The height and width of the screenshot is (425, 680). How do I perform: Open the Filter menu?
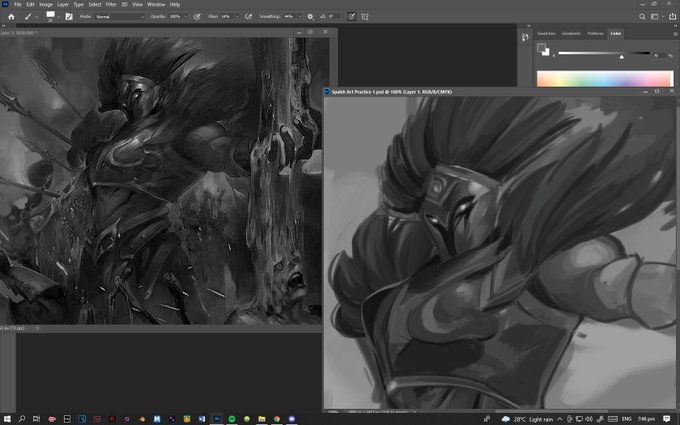(111, 4)
